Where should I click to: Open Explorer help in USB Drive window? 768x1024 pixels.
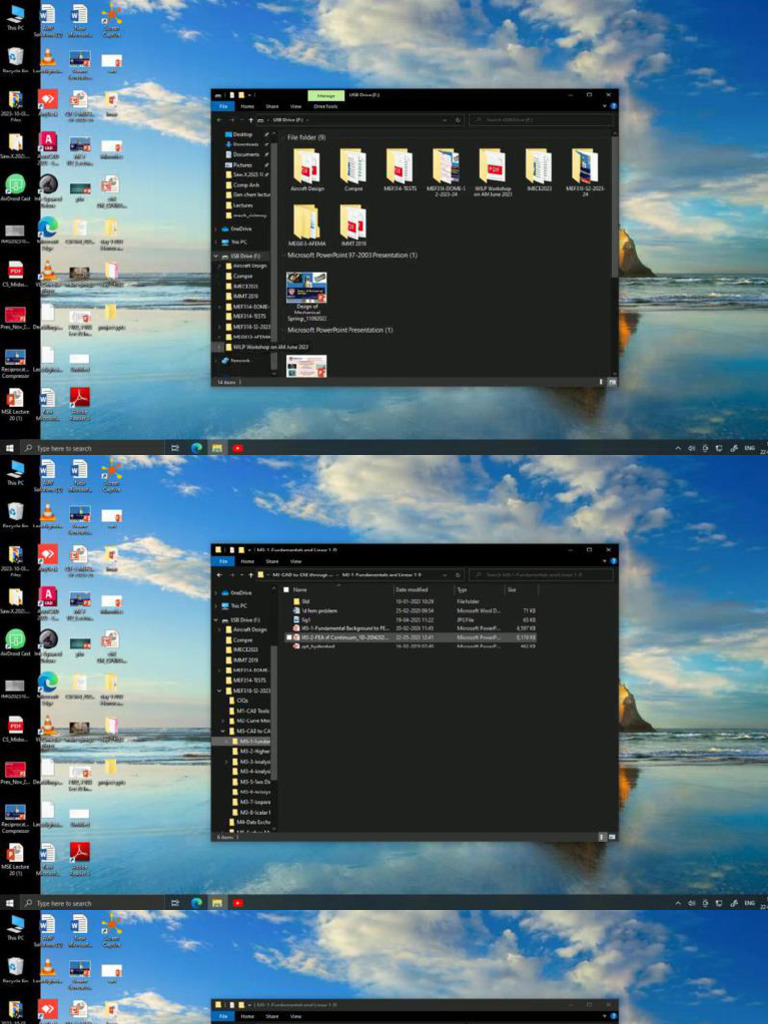[x=613, y=106]
